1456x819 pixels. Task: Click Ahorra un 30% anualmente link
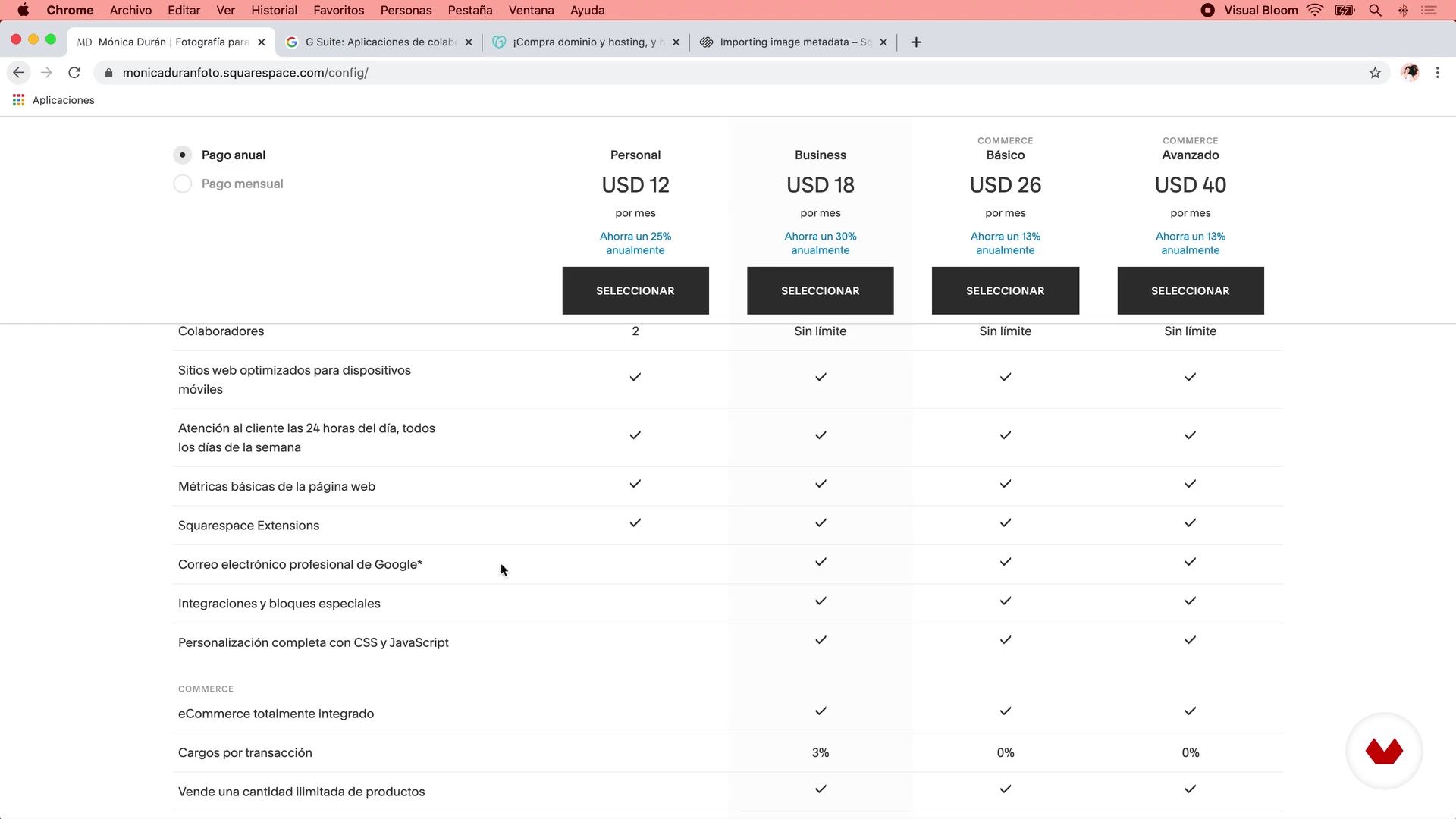tap(821, 243)
